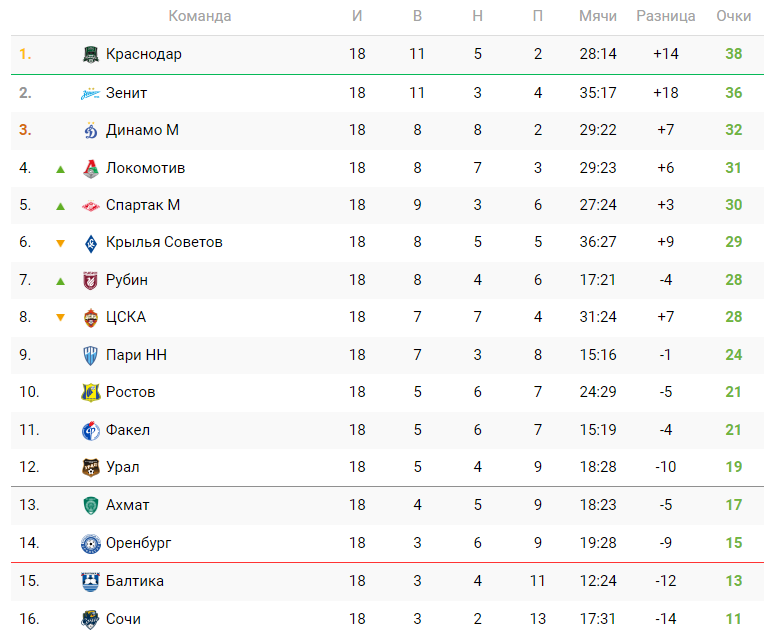Image resolution: width=766 pixels, height=634 pixels.
Task: Click the Ахмат team name
Action: 128,505
